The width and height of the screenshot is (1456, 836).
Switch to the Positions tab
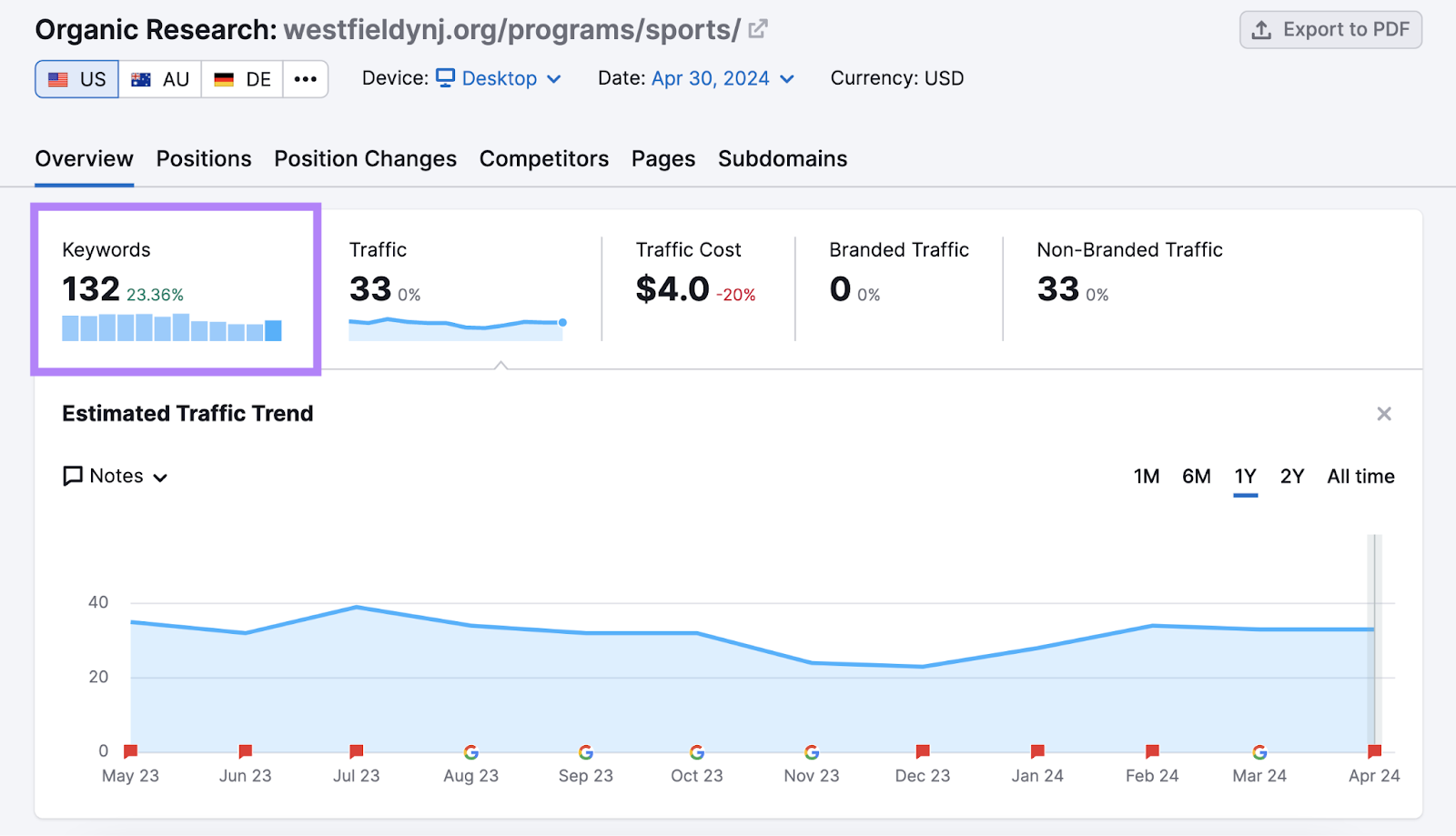[203, 158]
